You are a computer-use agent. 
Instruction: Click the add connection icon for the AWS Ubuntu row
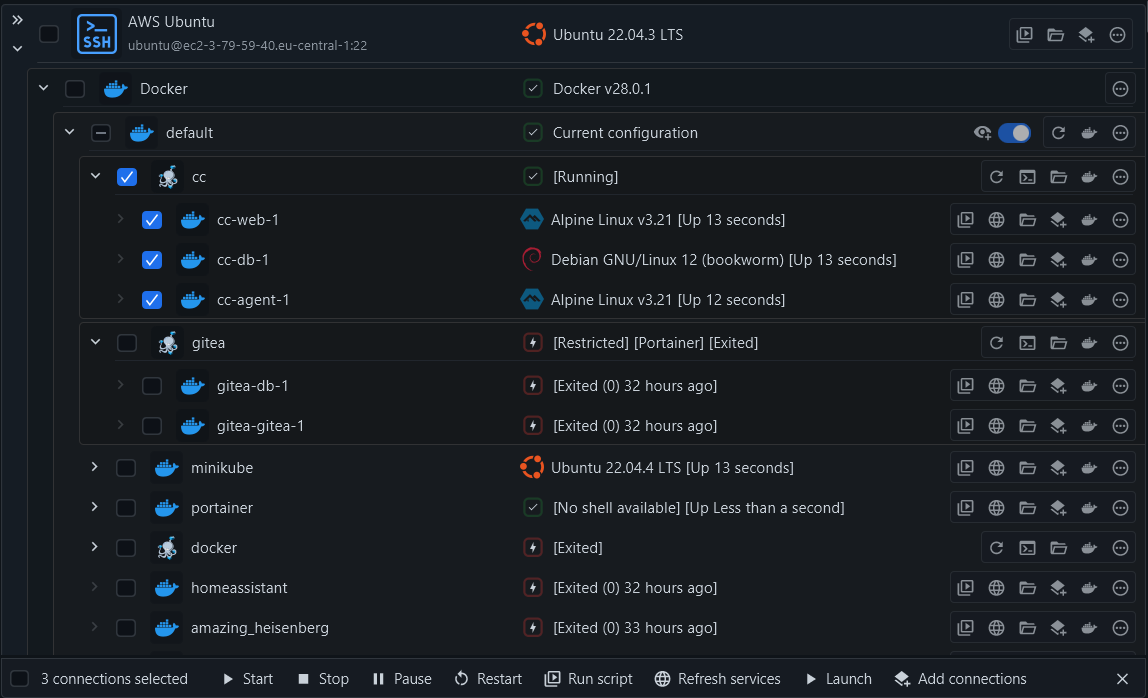1086,34
